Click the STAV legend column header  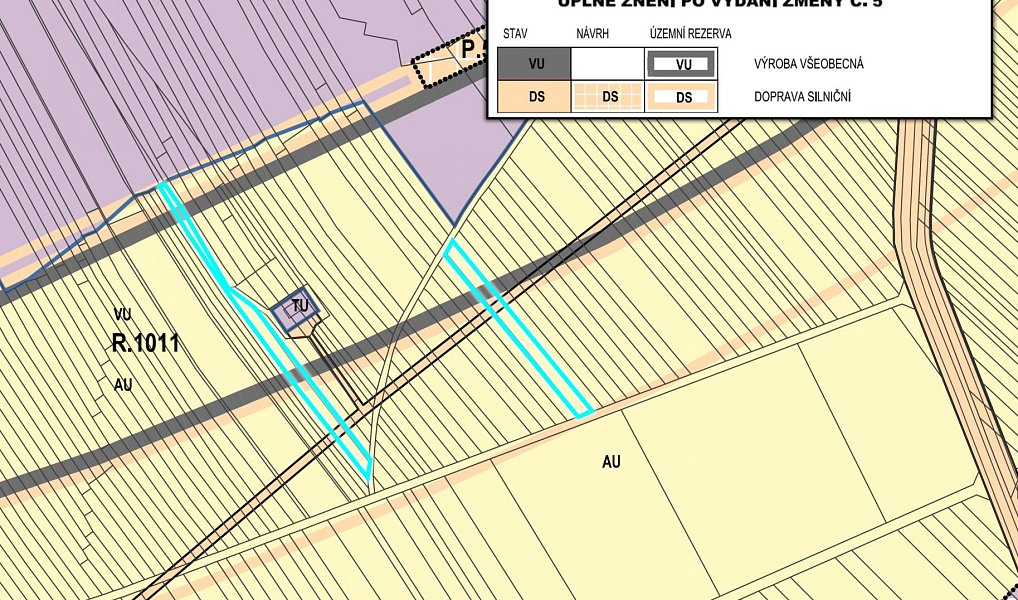click(515, 34)
